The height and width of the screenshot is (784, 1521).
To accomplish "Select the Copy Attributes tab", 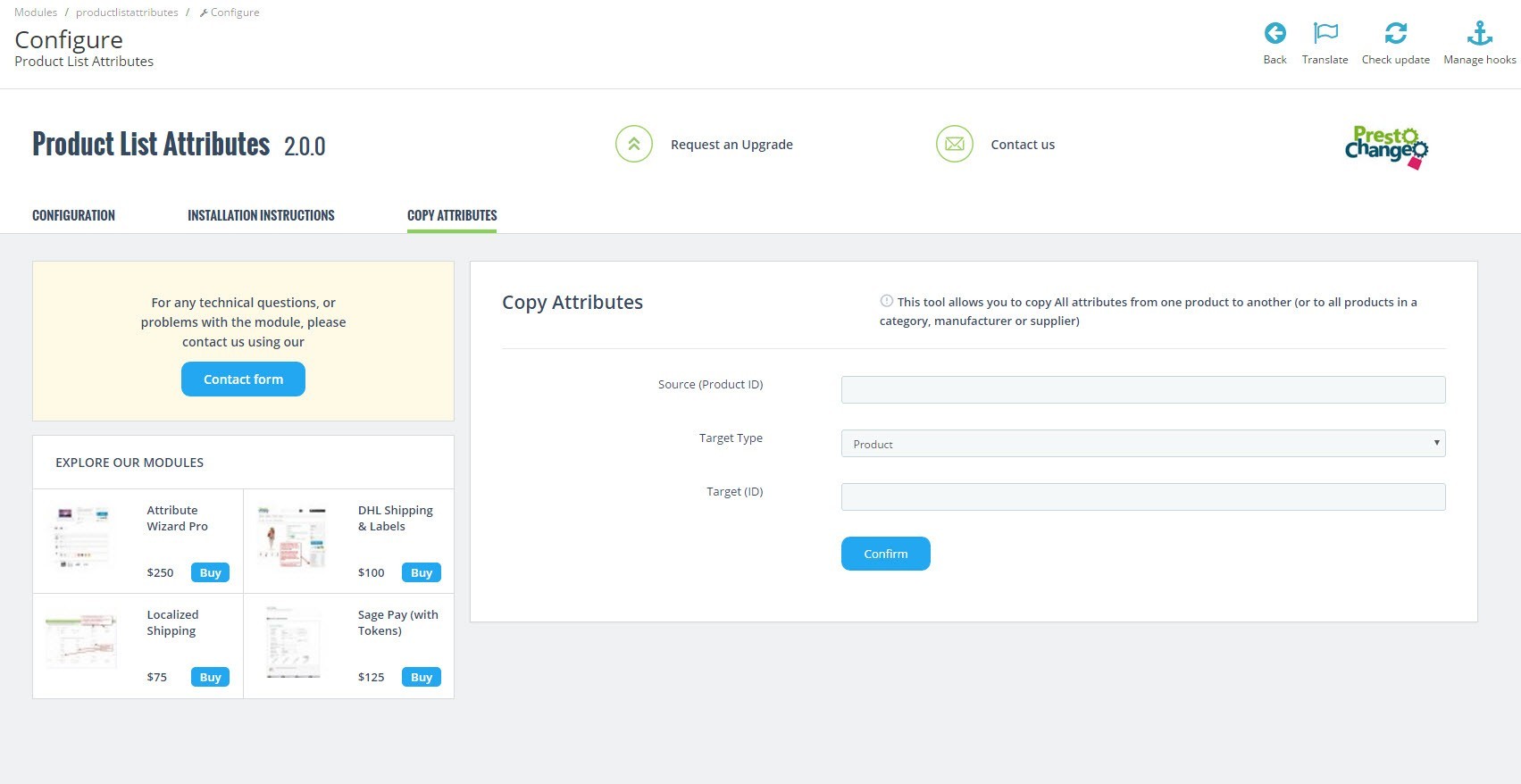I will coord(452,215).
